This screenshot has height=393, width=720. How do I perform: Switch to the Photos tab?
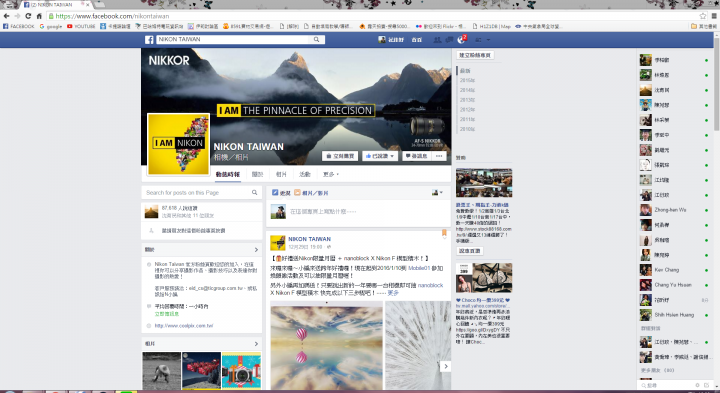[281, 174]
